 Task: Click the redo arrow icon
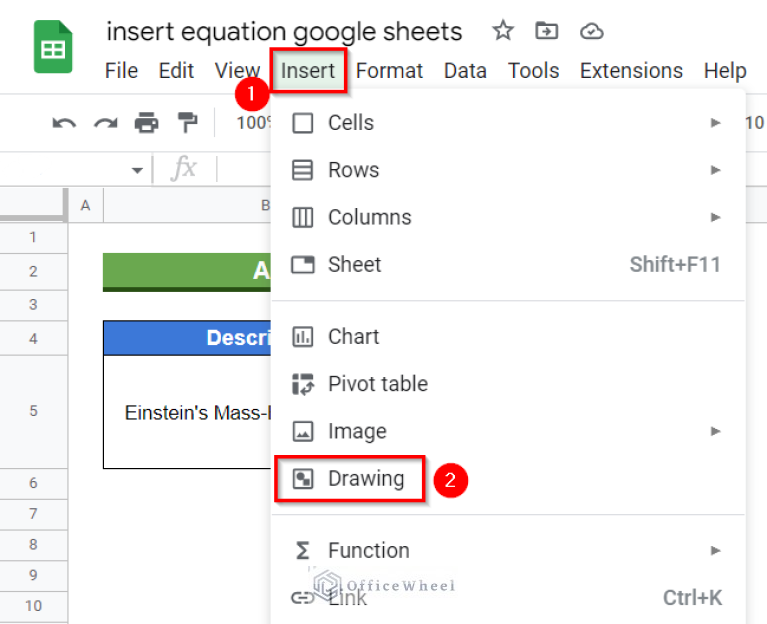[x=105, y=123]
